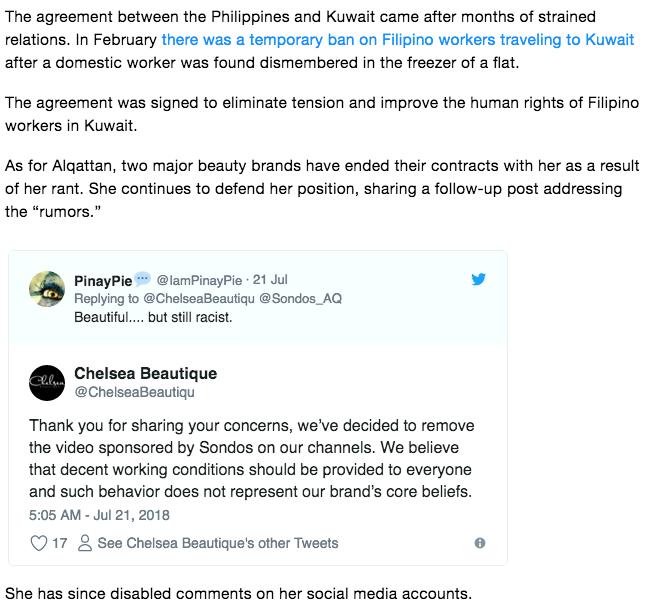
Task: Click the person icon beside other Tweets
Action: tap(85, 543)
